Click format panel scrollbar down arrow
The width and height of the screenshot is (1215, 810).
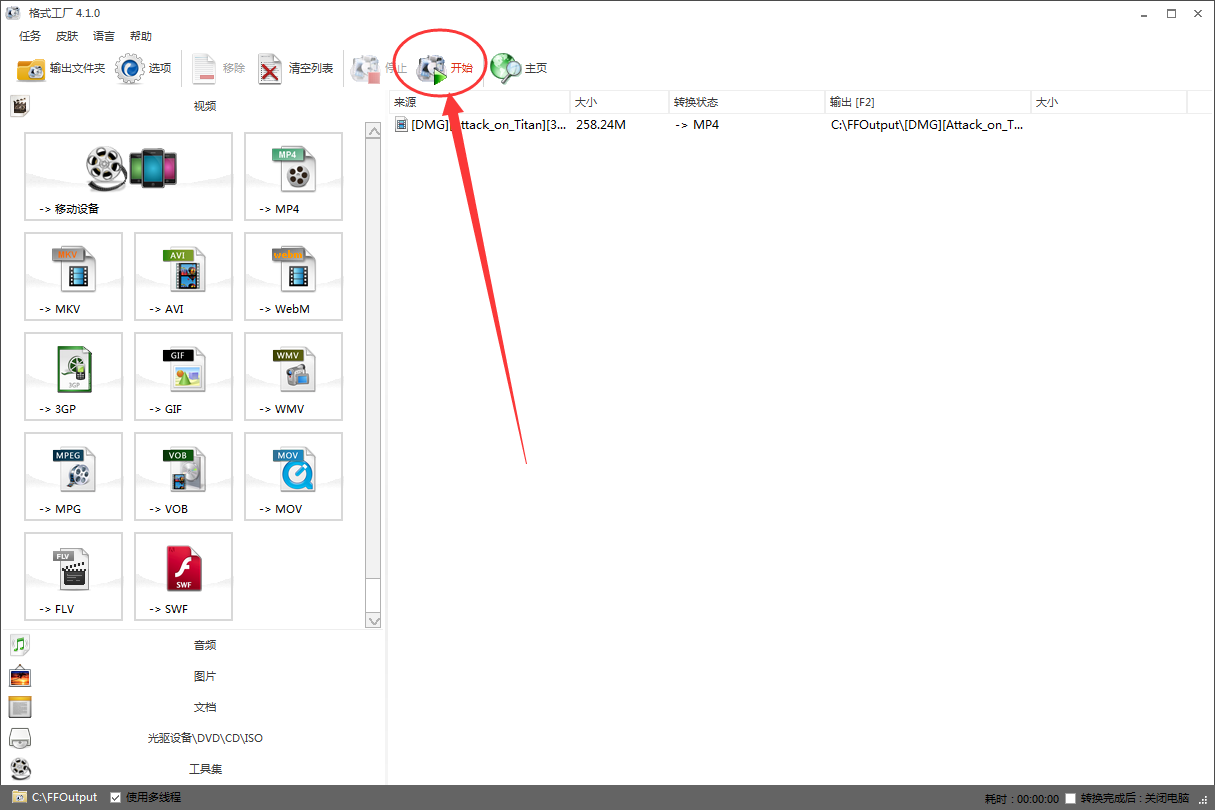click(374, 620)
